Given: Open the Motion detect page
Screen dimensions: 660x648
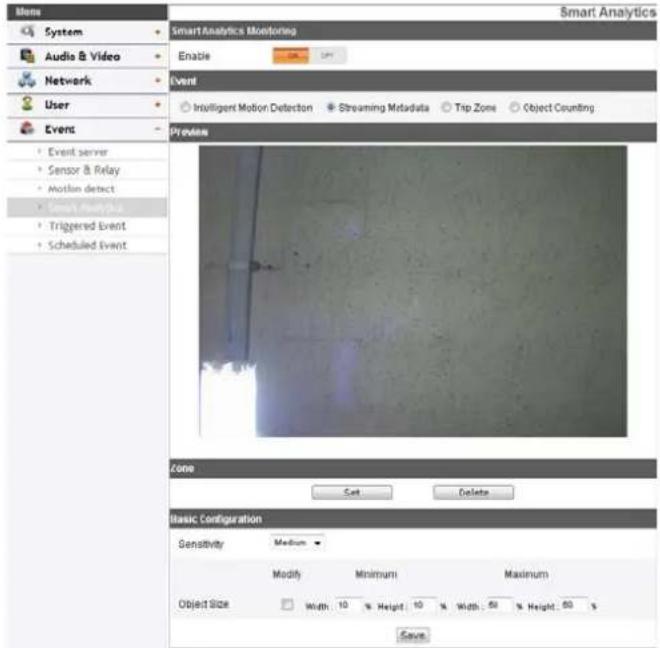Looking at the screenshot, I should [81, 189].
